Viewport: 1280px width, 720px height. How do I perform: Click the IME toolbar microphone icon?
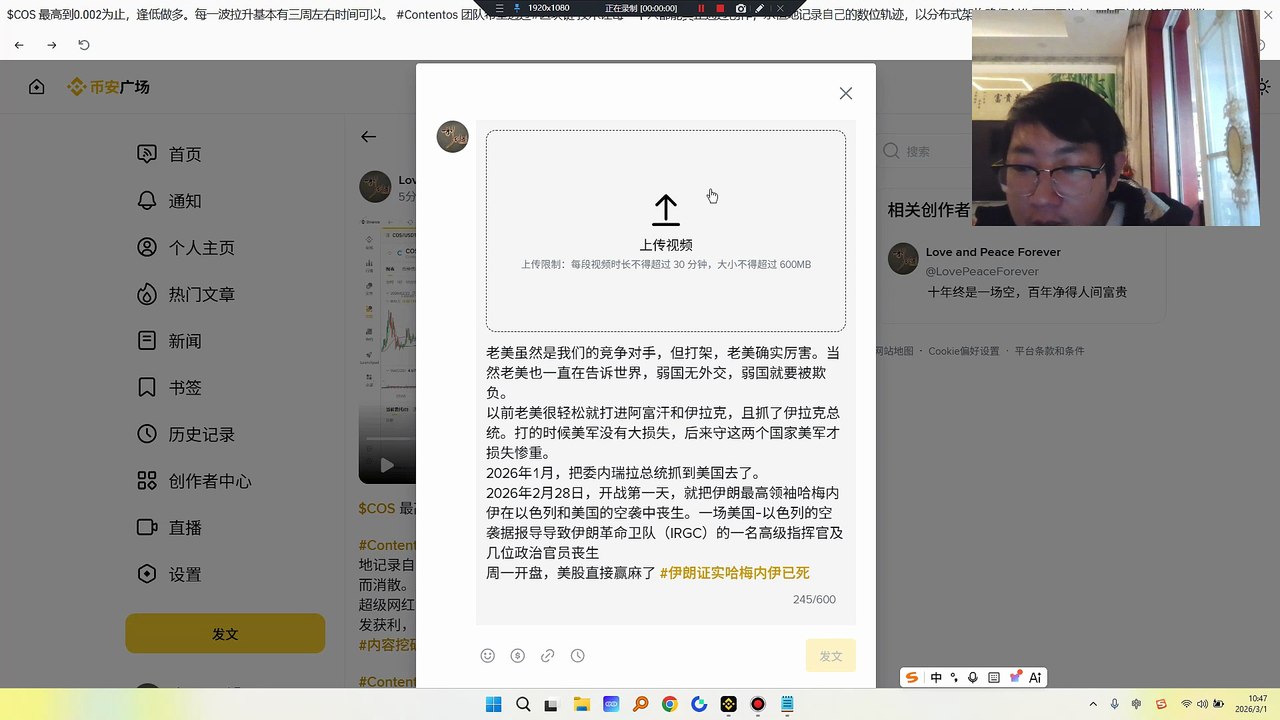tap(973, 677)
